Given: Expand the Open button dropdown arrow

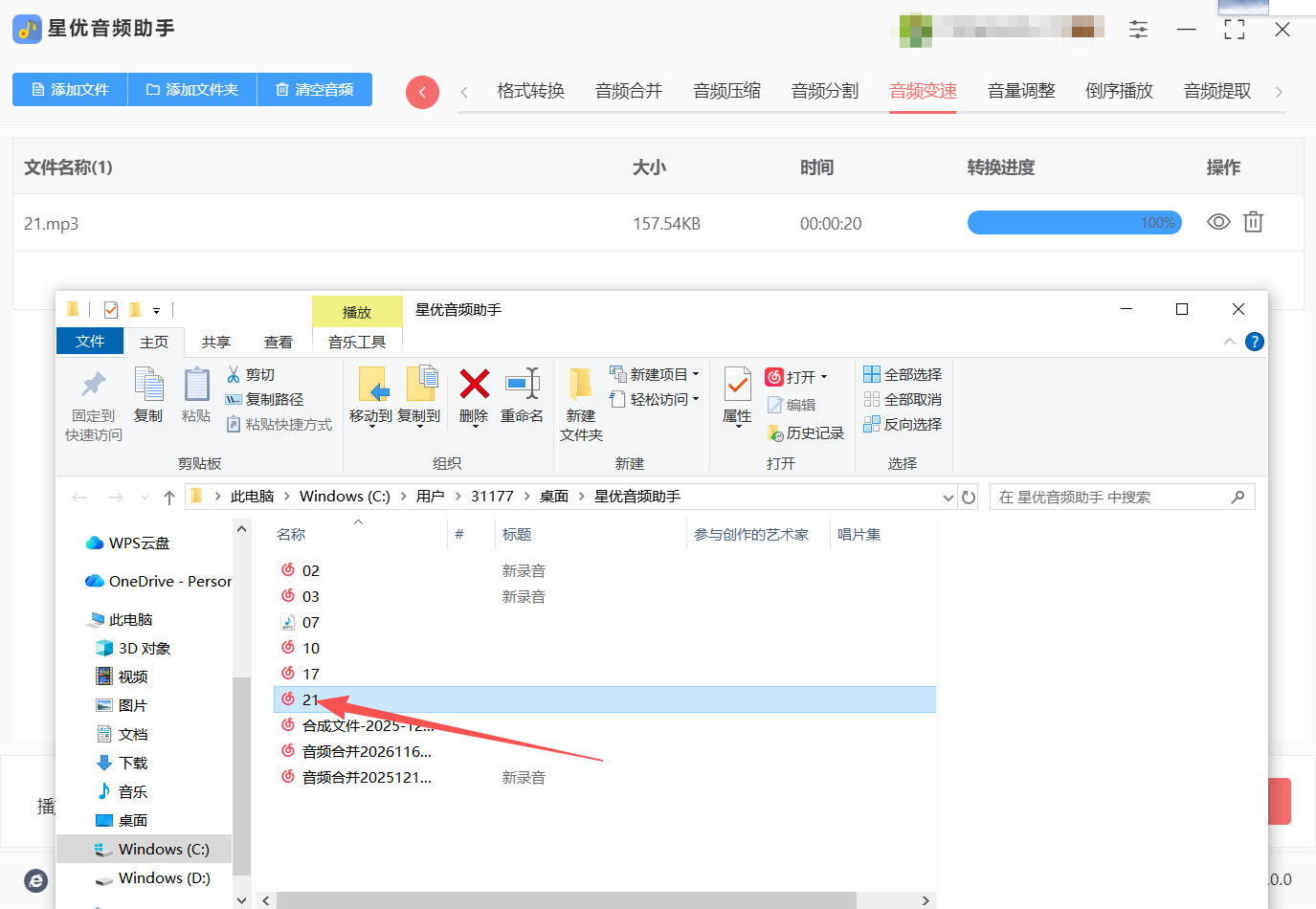Looking at the screenshot, I should (x=824, y=377).
